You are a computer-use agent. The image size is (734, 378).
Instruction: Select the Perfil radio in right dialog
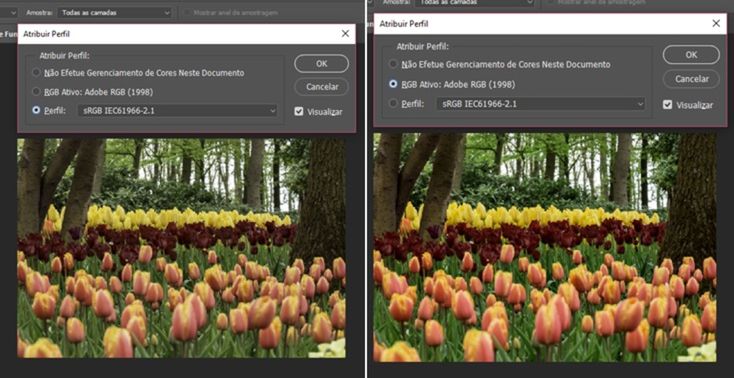[393, 104]
